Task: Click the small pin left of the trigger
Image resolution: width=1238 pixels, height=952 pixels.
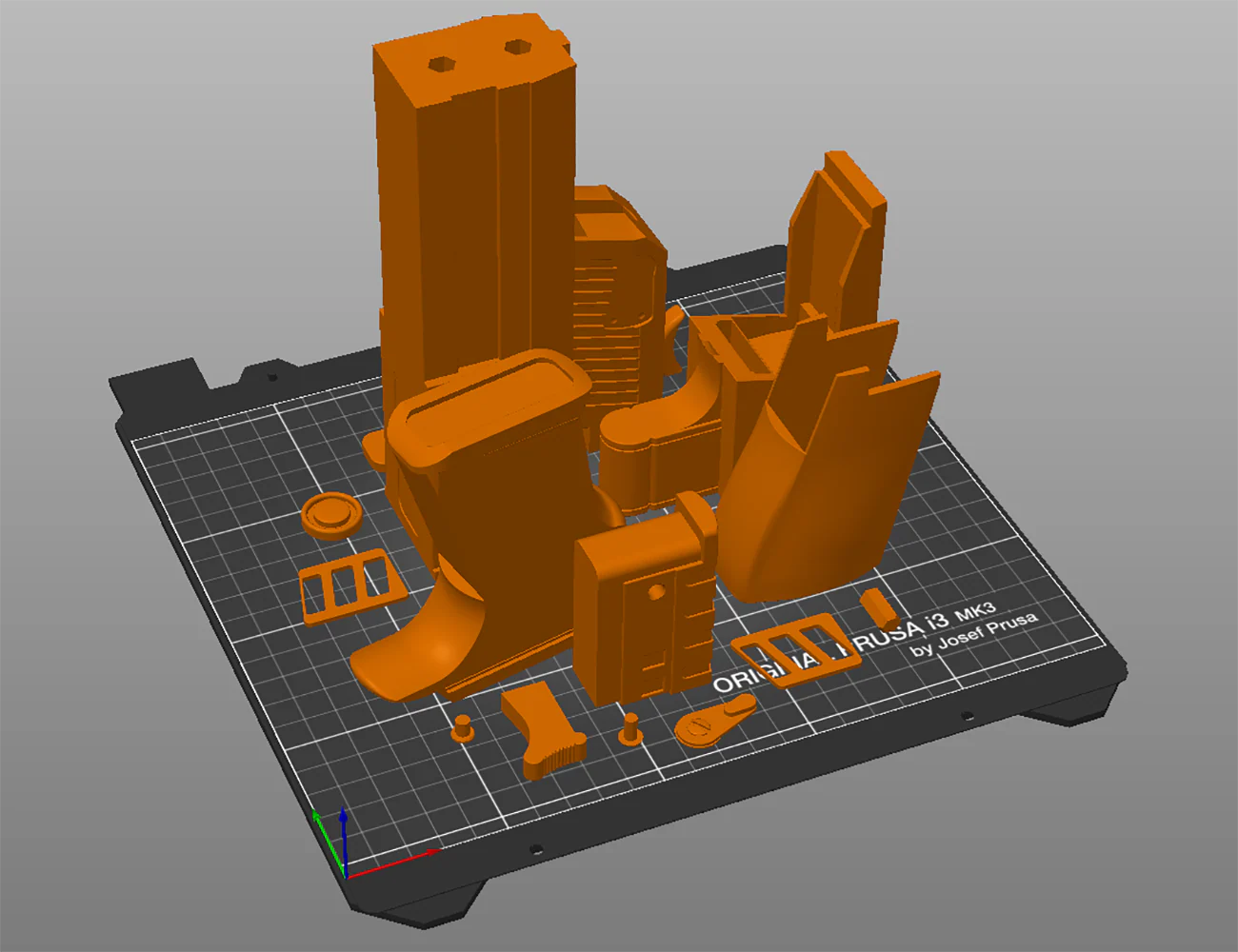Action: coord(464,728)
